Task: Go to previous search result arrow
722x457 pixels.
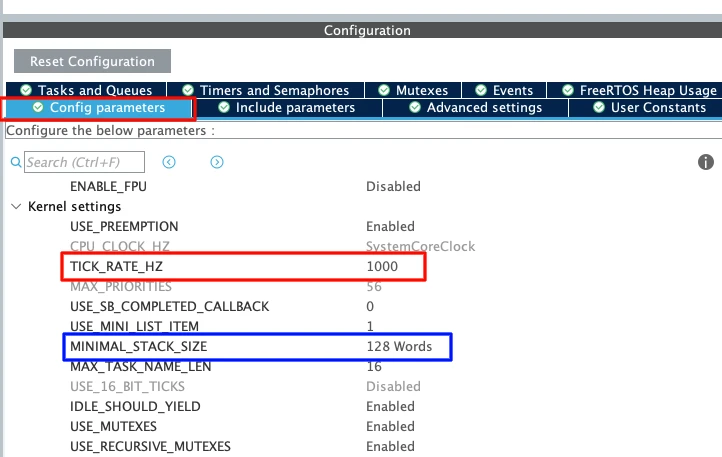Action: coord(169,162)
